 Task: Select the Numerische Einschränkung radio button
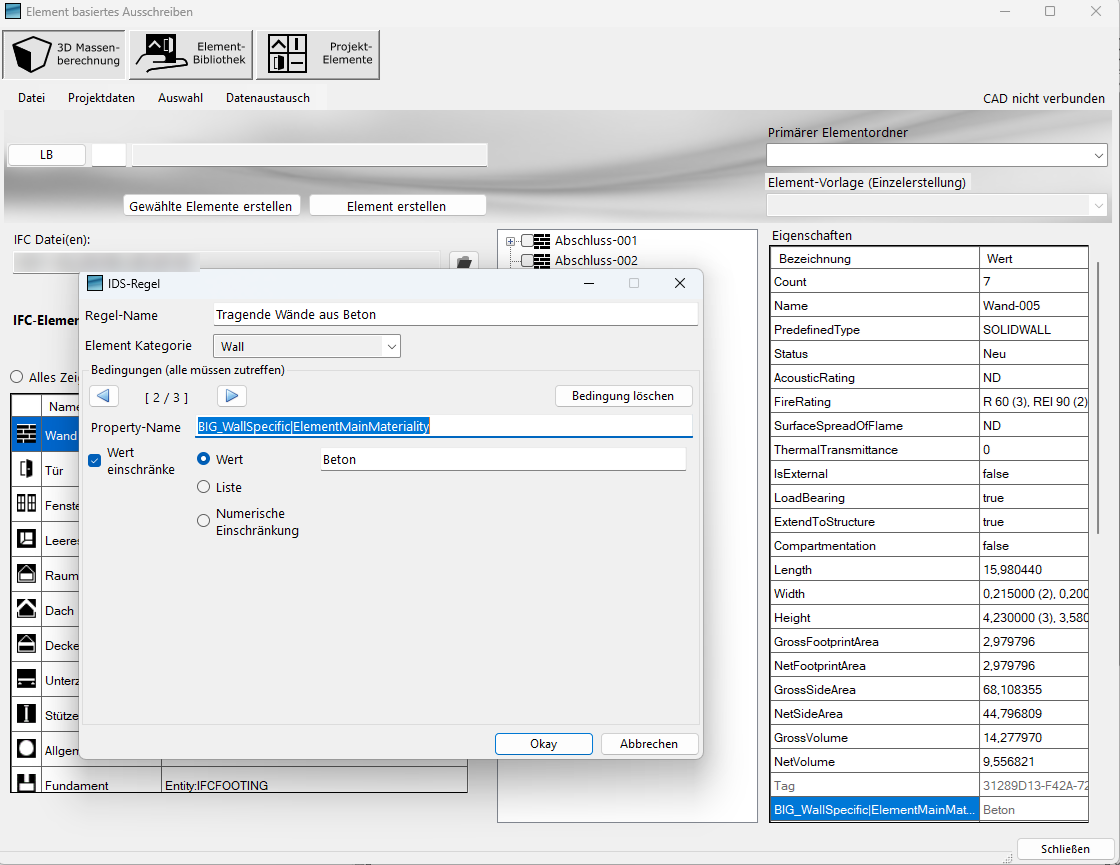tap(204, 521)
